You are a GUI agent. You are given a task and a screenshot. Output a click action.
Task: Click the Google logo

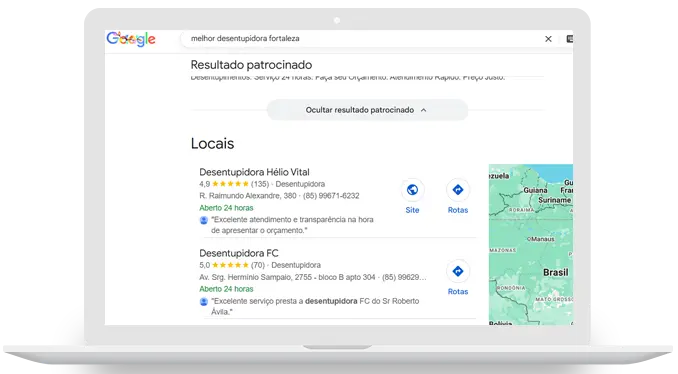131,39
